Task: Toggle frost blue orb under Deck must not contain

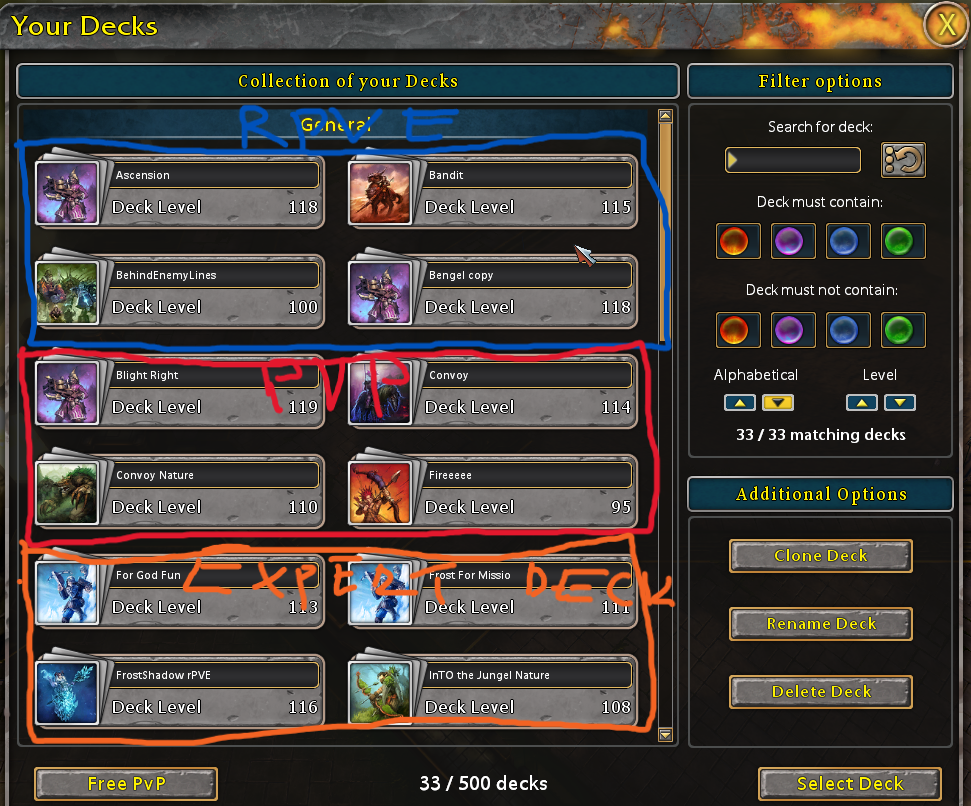Action: coord(848,330)
